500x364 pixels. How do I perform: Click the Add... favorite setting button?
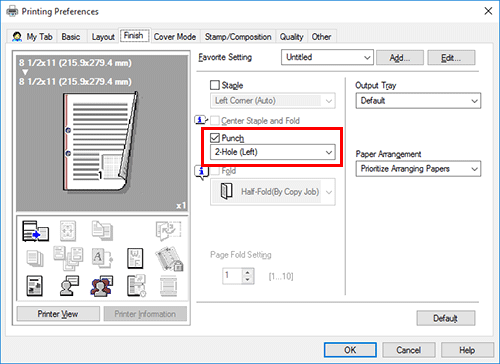pyautogui.click(x=400, y=58)
